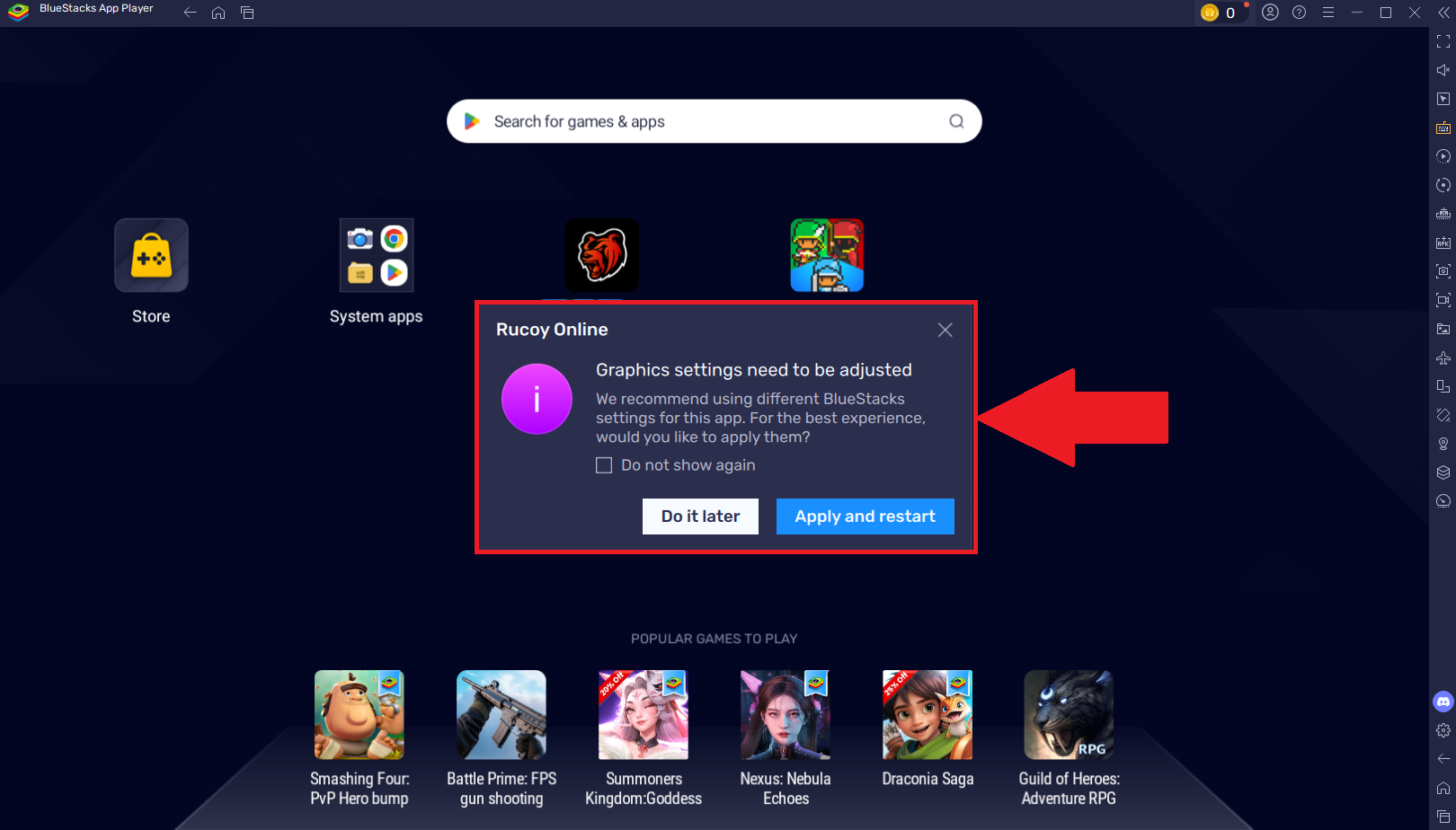Screen dimensions: 1456x830
Task: Open Draconia Saga game thumbnail
Action: tap(928, 715)
